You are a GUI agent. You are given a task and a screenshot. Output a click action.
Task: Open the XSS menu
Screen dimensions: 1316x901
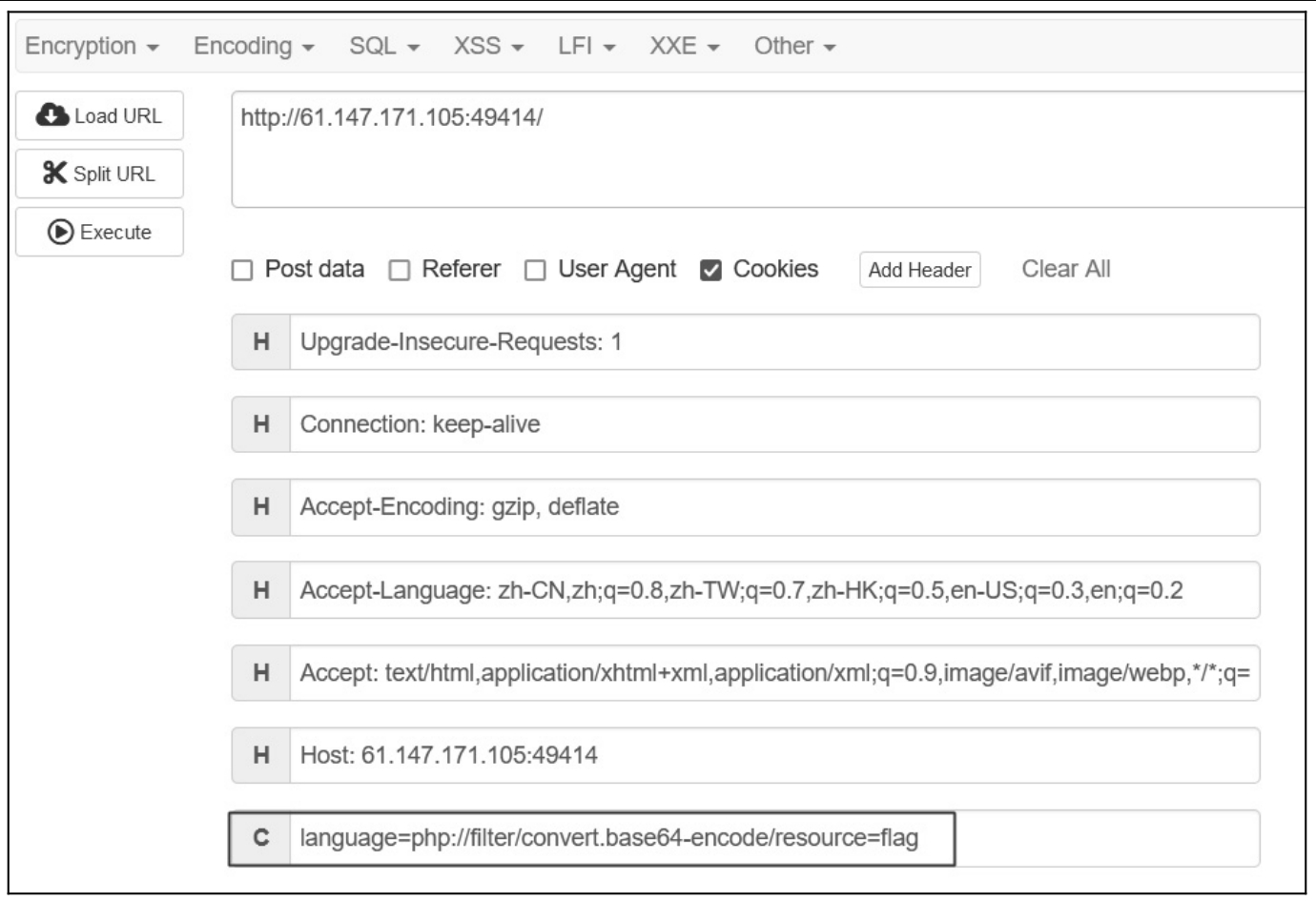click(x=488, y=46)
